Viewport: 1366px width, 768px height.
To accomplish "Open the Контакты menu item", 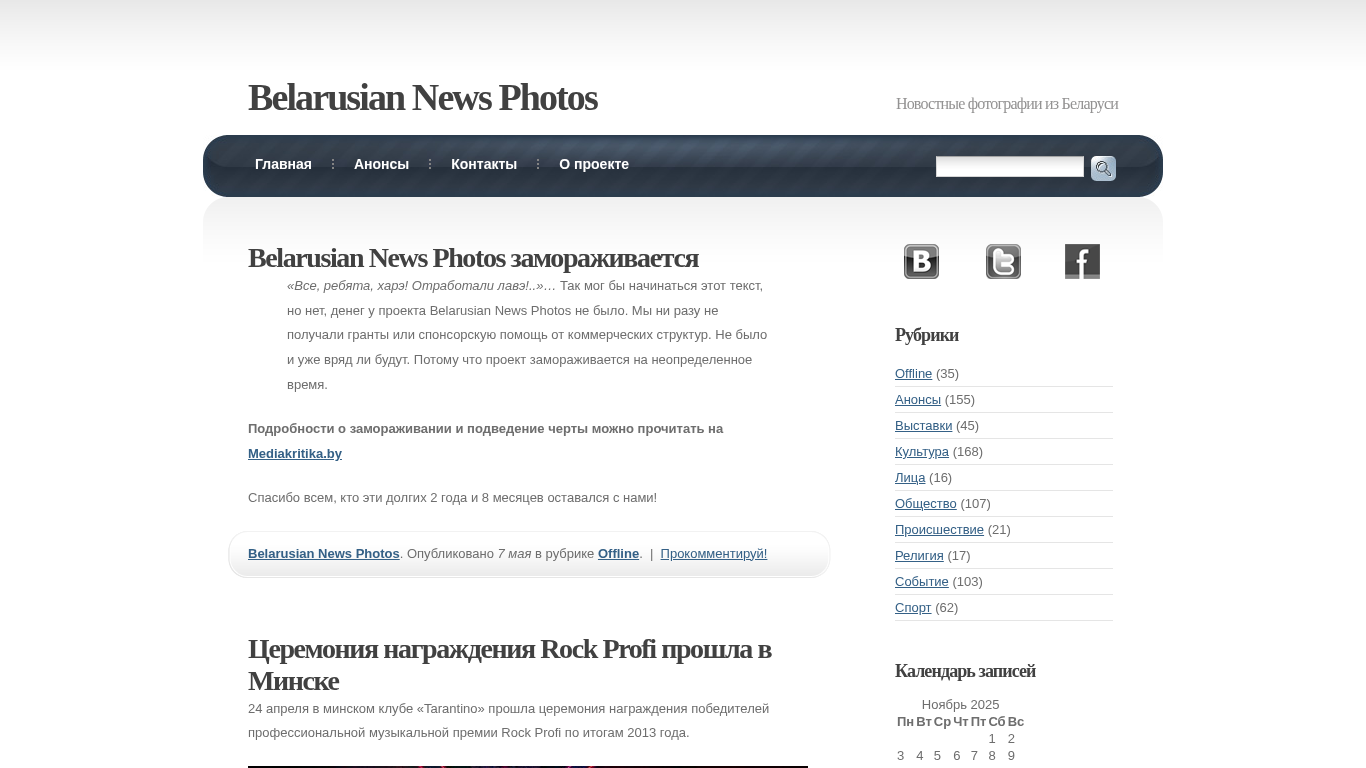I will pyautogui.click(x=484, y=164).
